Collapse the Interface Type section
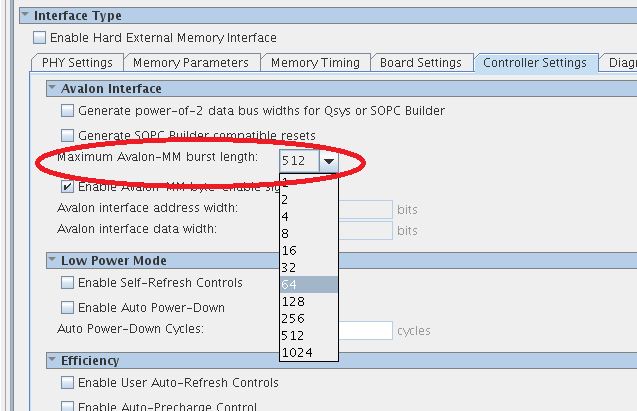This screenshot has width=637, height=411. 24,16
